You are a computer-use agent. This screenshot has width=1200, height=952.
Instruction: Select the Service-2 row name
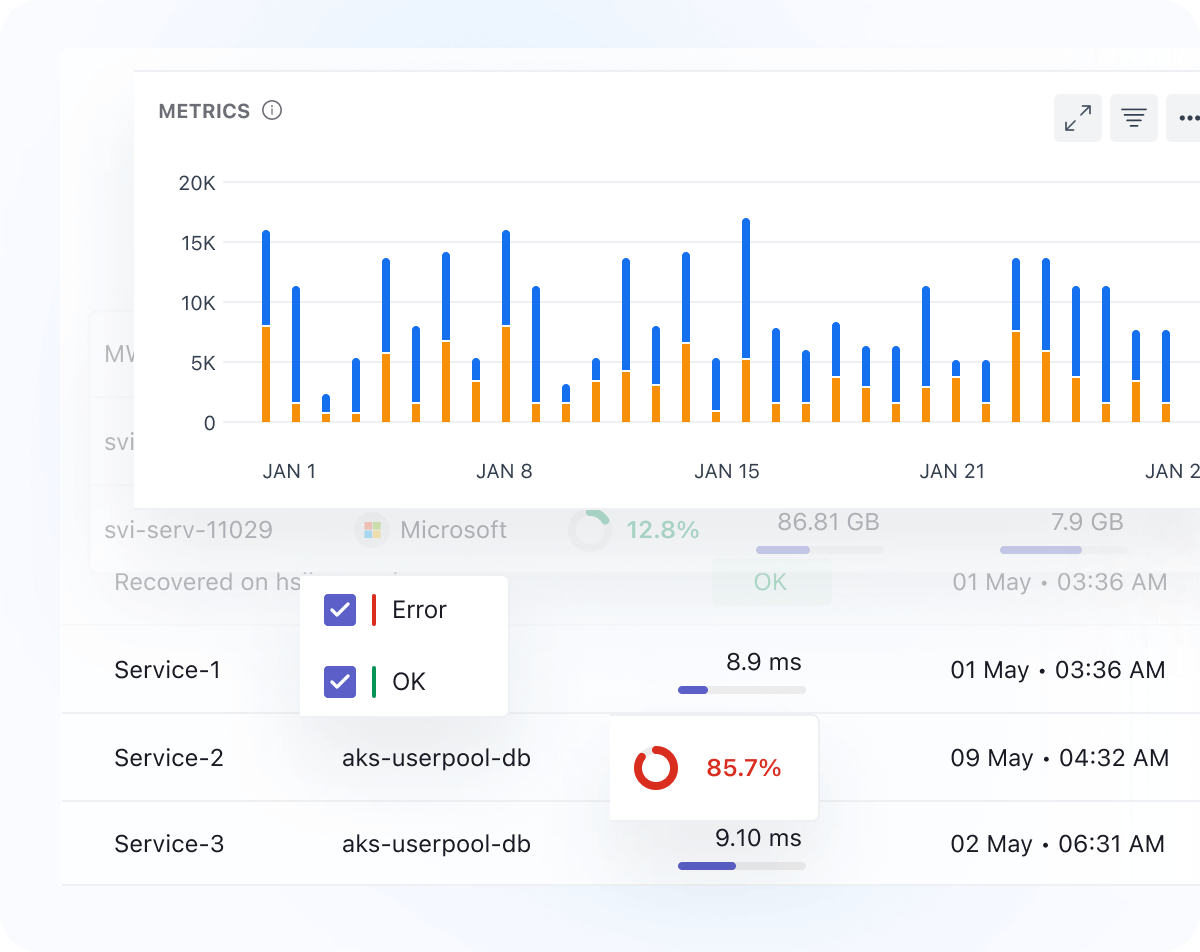click(x=169, y=758)
